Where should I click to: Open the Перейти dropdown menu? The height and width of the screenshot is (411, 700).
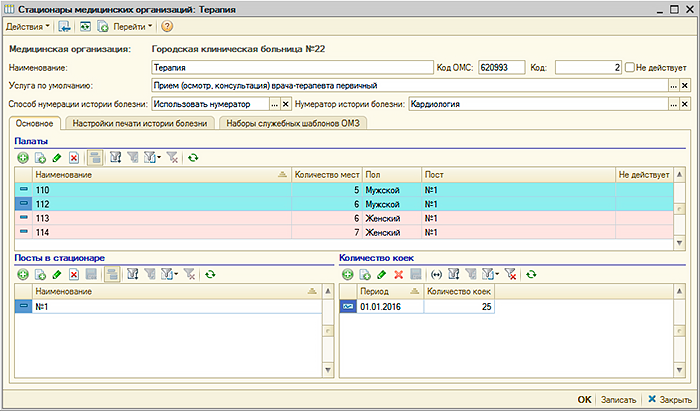point(132,25)
